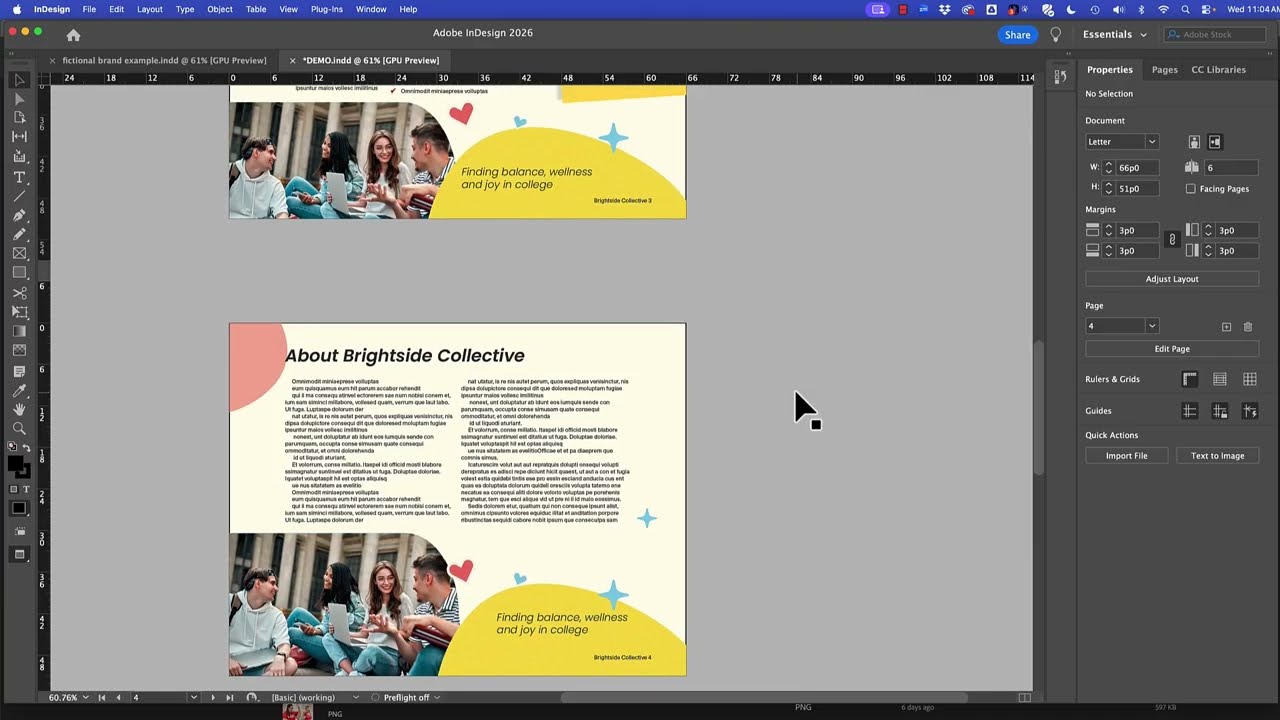Image resolution: width=1280 pixels, height=720 pixels.
Task: Select the Rectangle Frame tool
Action: [19, 253]
